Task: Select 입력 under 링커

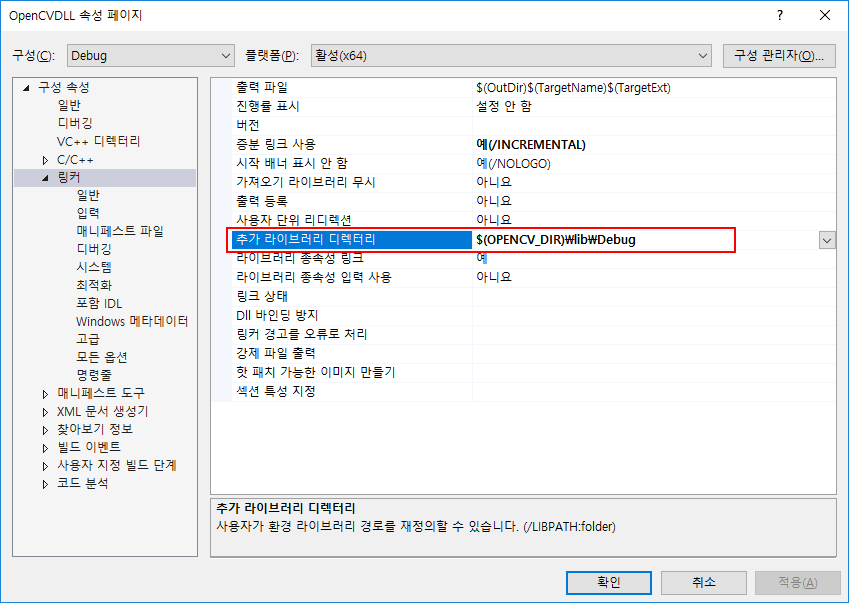Action: [88, 213]
